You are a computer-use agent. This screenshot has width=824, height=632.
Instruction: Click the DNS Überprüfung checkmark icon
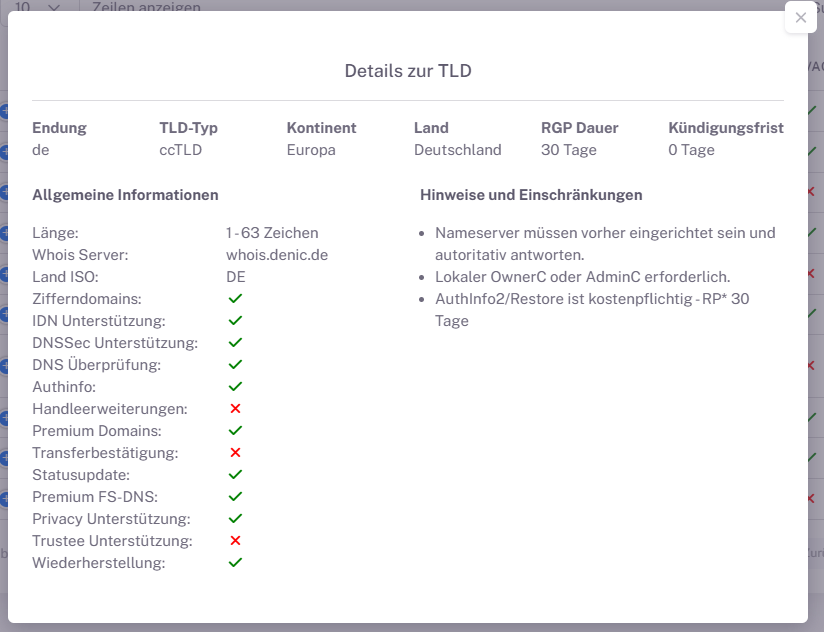pos(236,364)
